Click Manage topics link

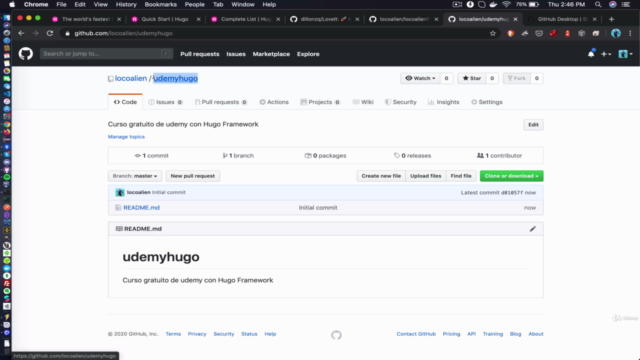(x=126, y=137)
